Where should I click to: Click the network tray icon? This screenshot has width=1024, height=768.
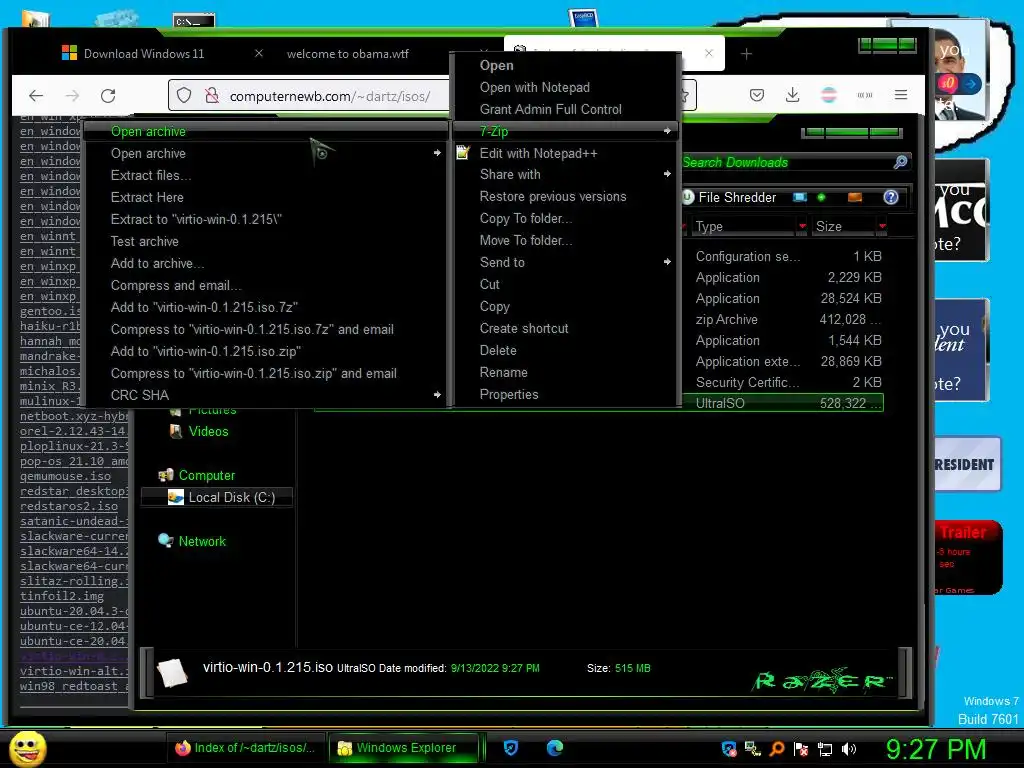point(825,749)
